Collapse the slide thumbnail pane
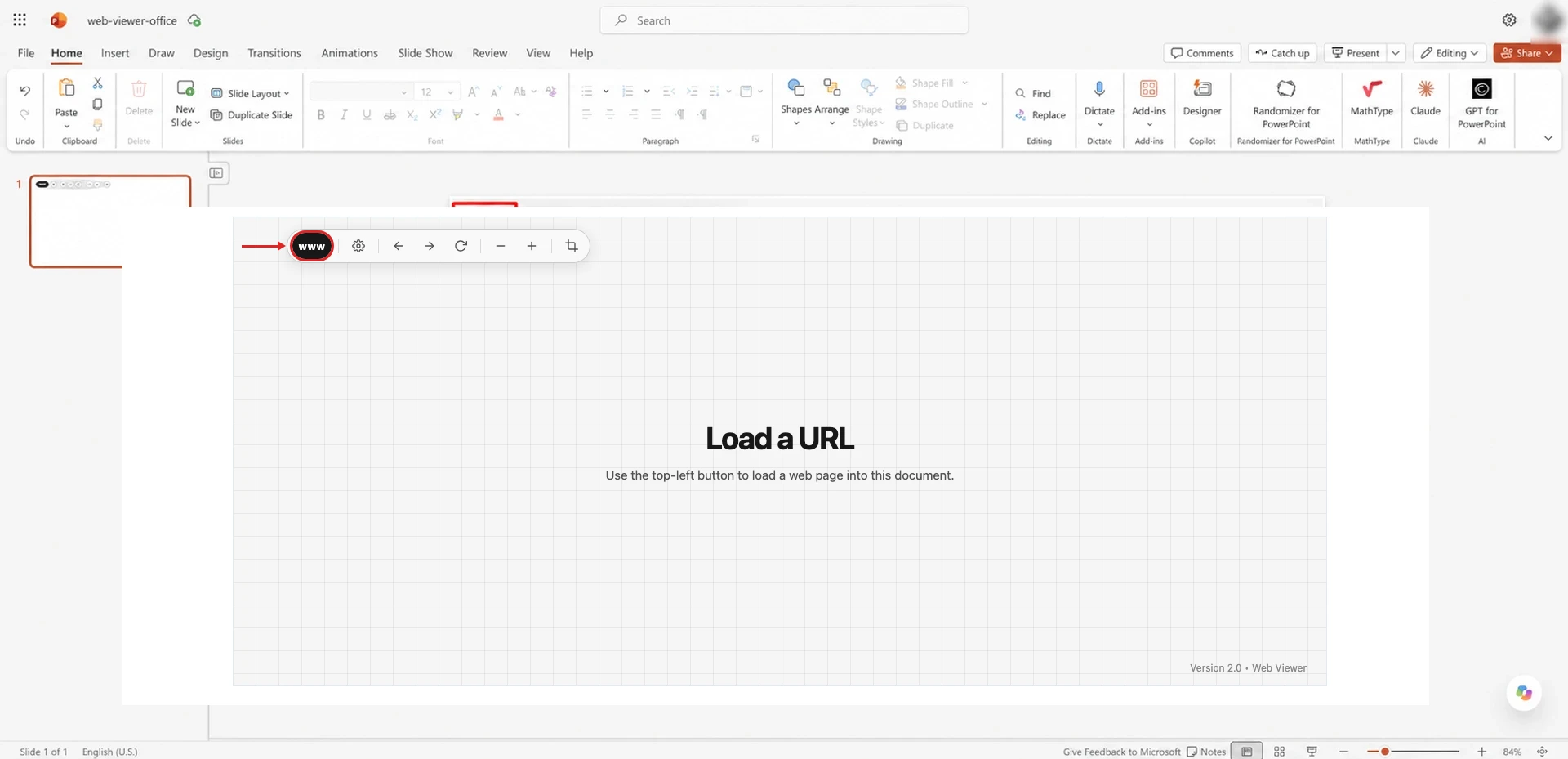The image size is (1568, 759). (216, 173)
